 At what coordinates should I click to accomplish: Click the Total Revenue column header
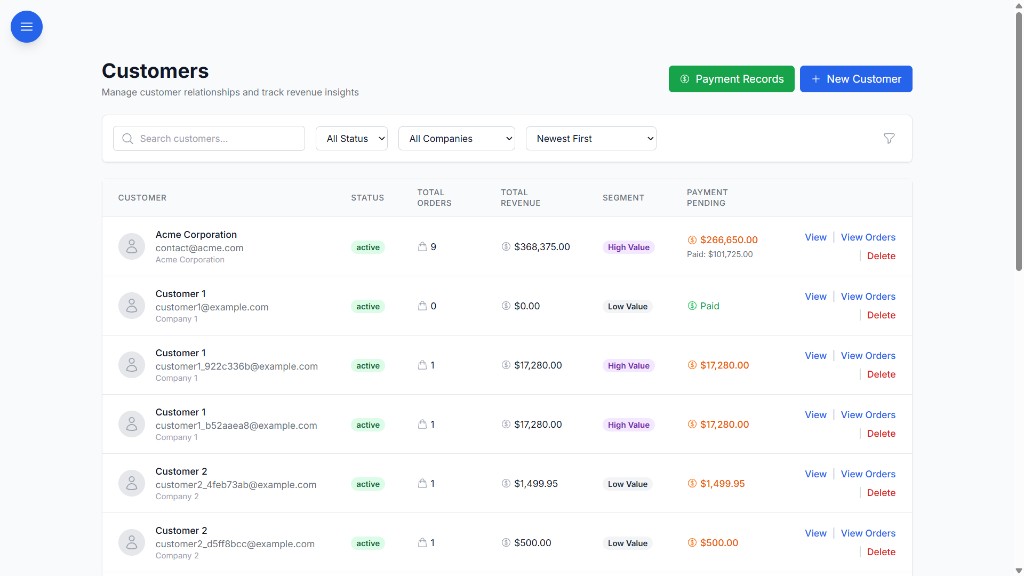click(x=520, y=198)
